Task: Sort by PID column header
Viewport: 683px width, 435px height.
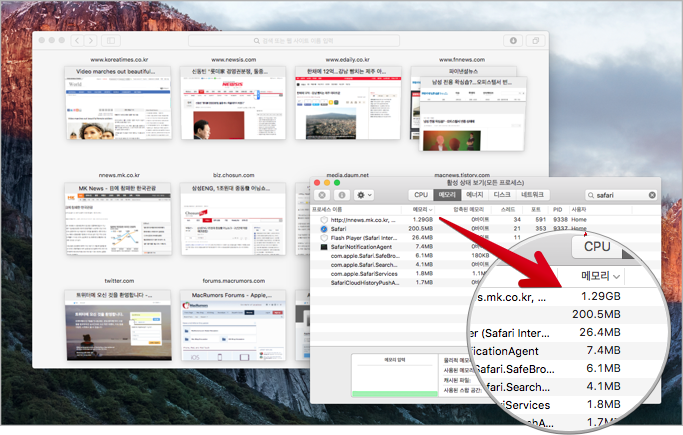Action: pos(558,209)
